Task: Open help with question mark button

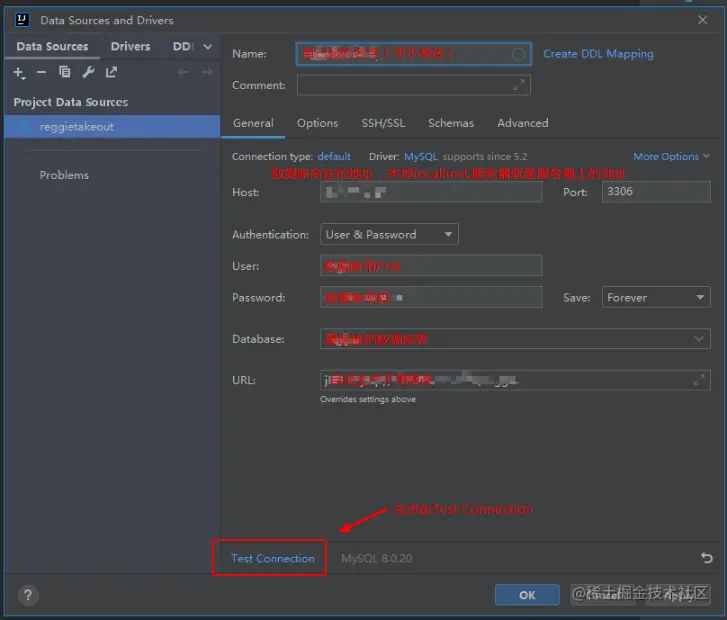Action: (x=28, y=595)
